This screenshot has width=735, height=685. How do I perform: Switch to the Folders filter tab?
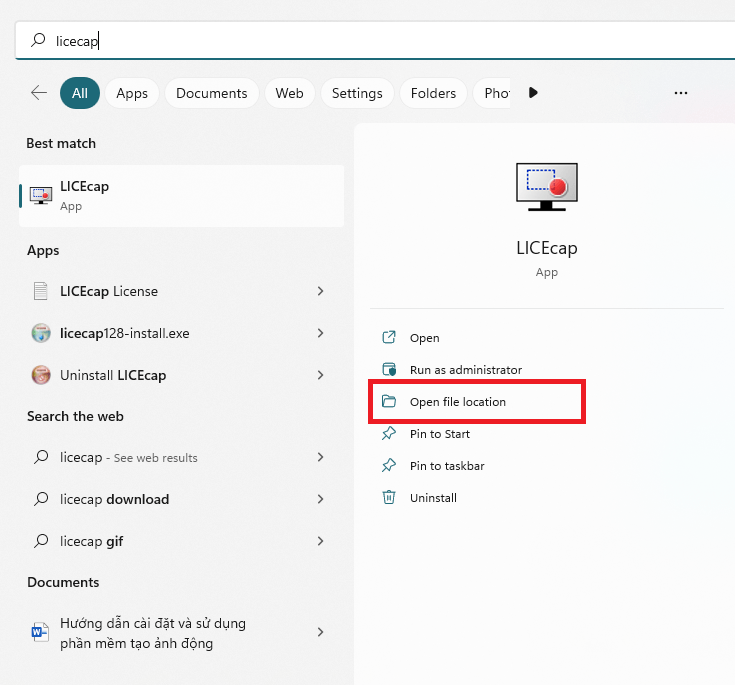[x=433, y=93]
